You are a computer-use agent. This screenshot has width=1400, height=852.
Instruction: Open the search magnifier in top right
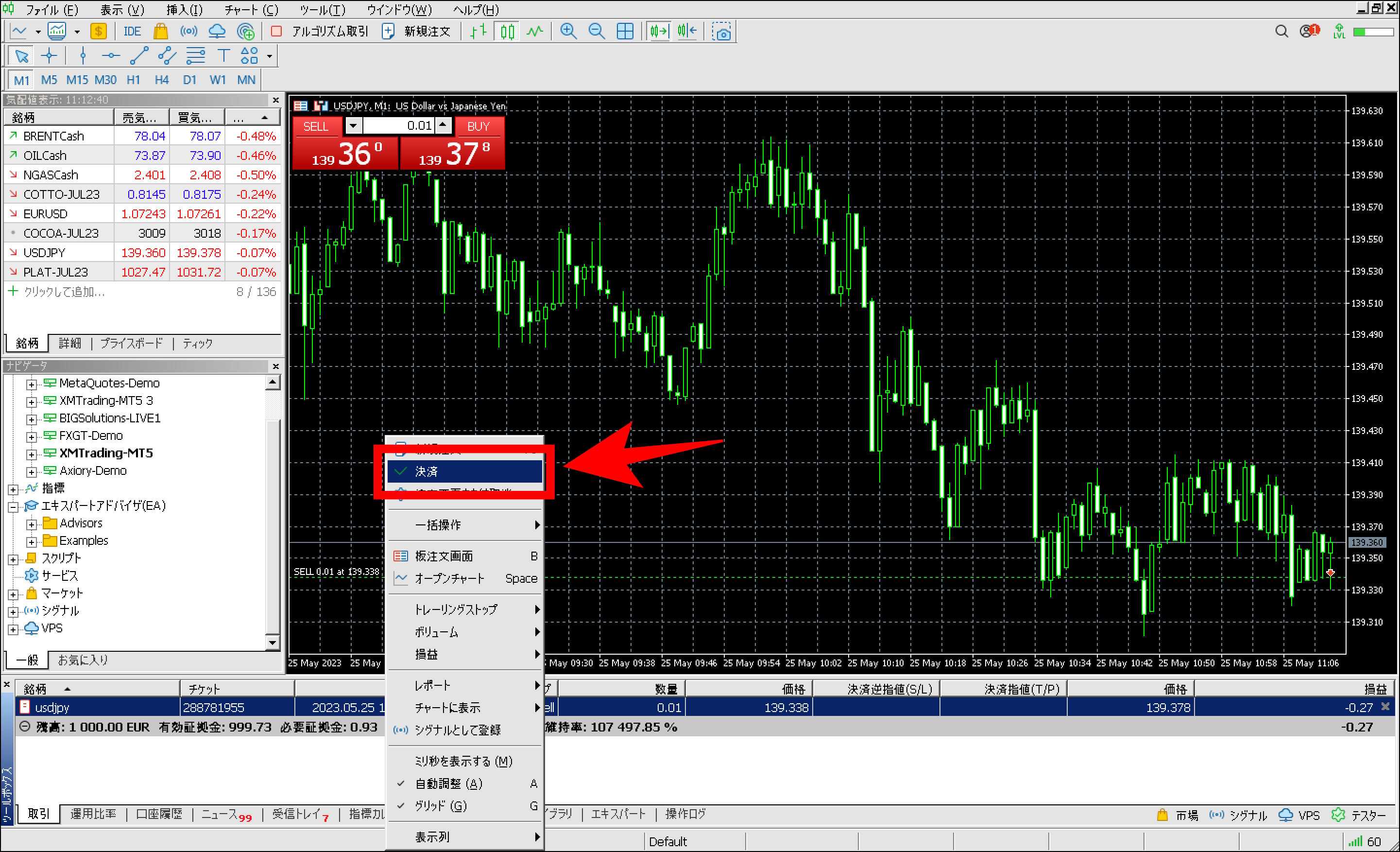click(x=1281, y=31)
